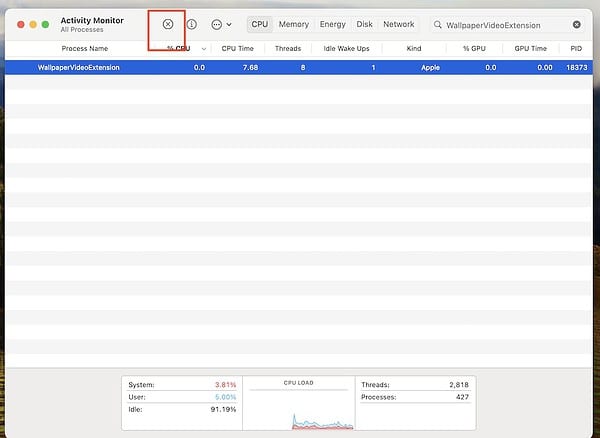
Task: Show the Network tab
Action: [398, 24]
